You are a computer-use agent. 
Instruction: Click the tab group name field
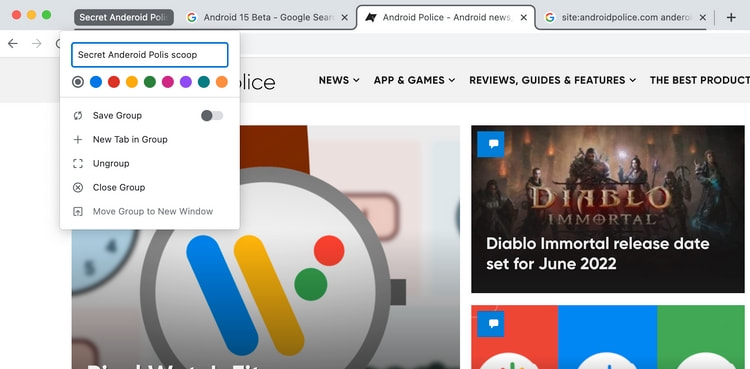(150, 55)
